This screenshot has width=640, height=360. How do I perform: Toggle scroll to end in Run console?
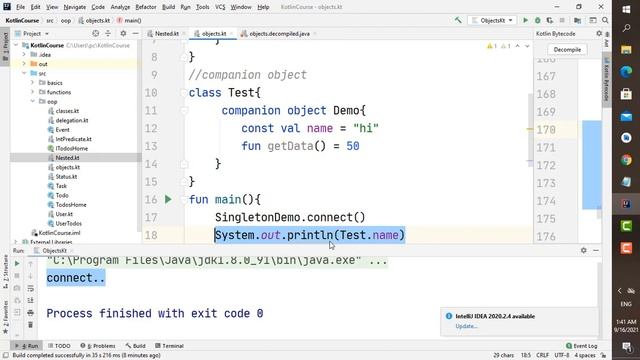tap(31, 300)
